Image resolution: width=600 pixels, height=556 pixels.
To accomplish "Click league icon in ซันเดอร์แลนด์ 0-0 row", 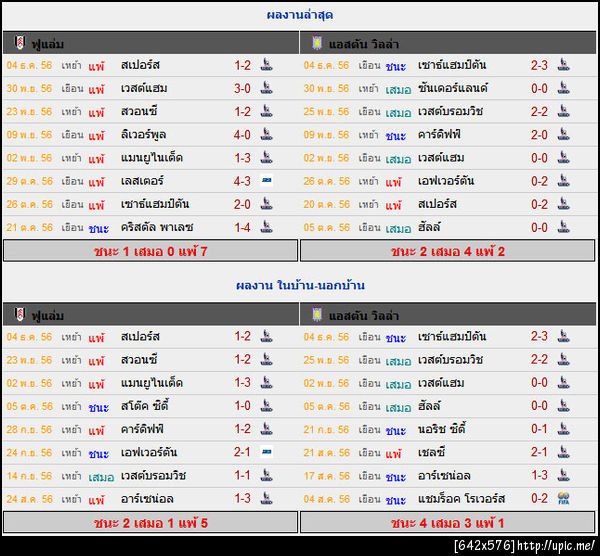I will 563,88.
